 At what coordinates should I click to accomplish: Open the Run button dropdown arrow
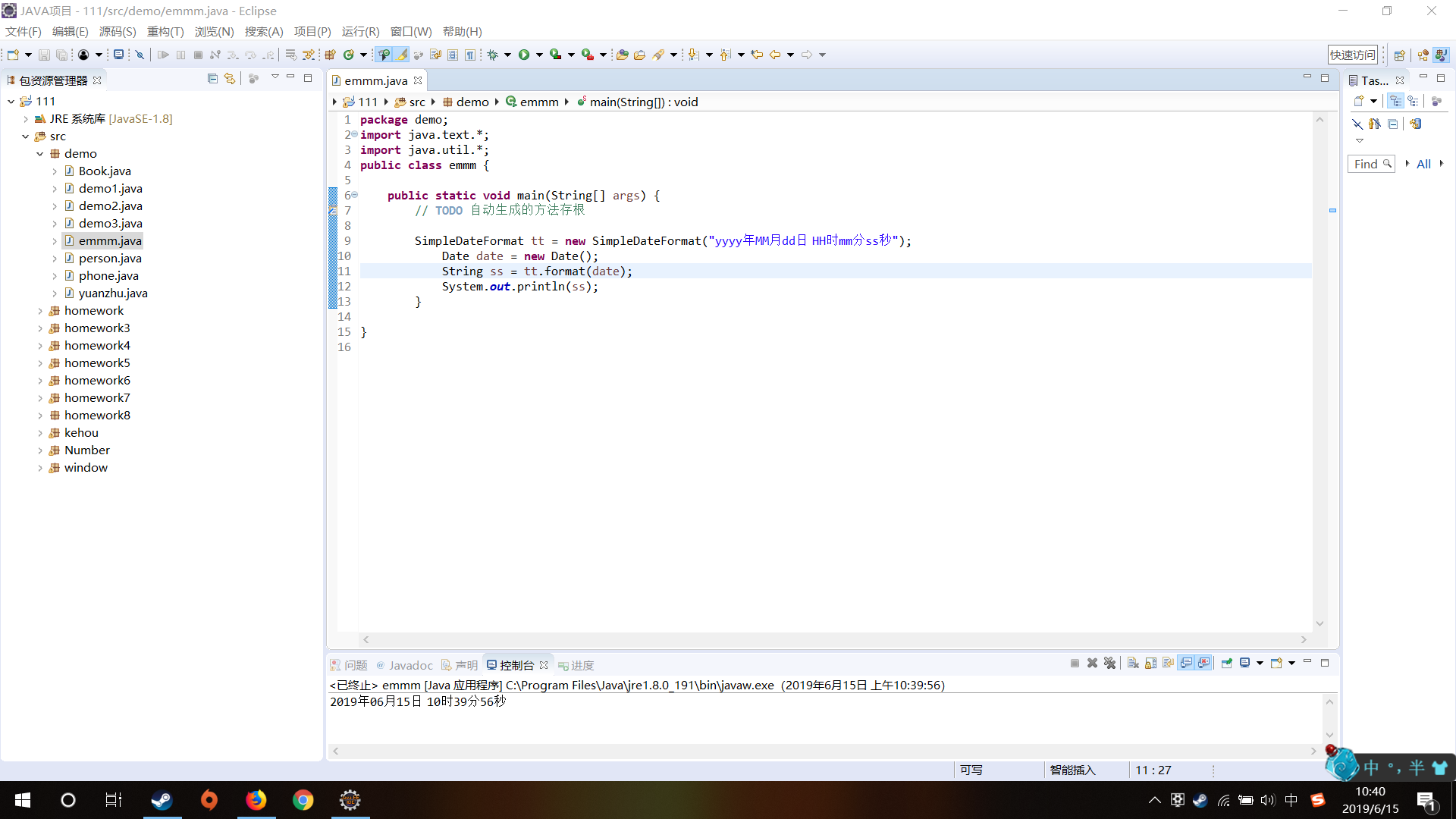539,55
